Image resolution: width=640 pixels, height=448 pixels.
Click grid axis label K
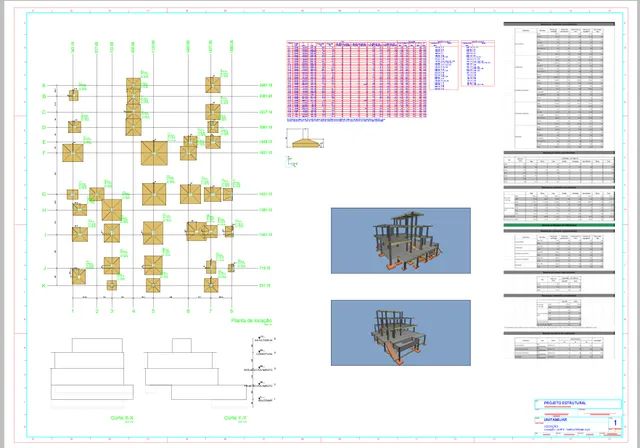point(44,286)
